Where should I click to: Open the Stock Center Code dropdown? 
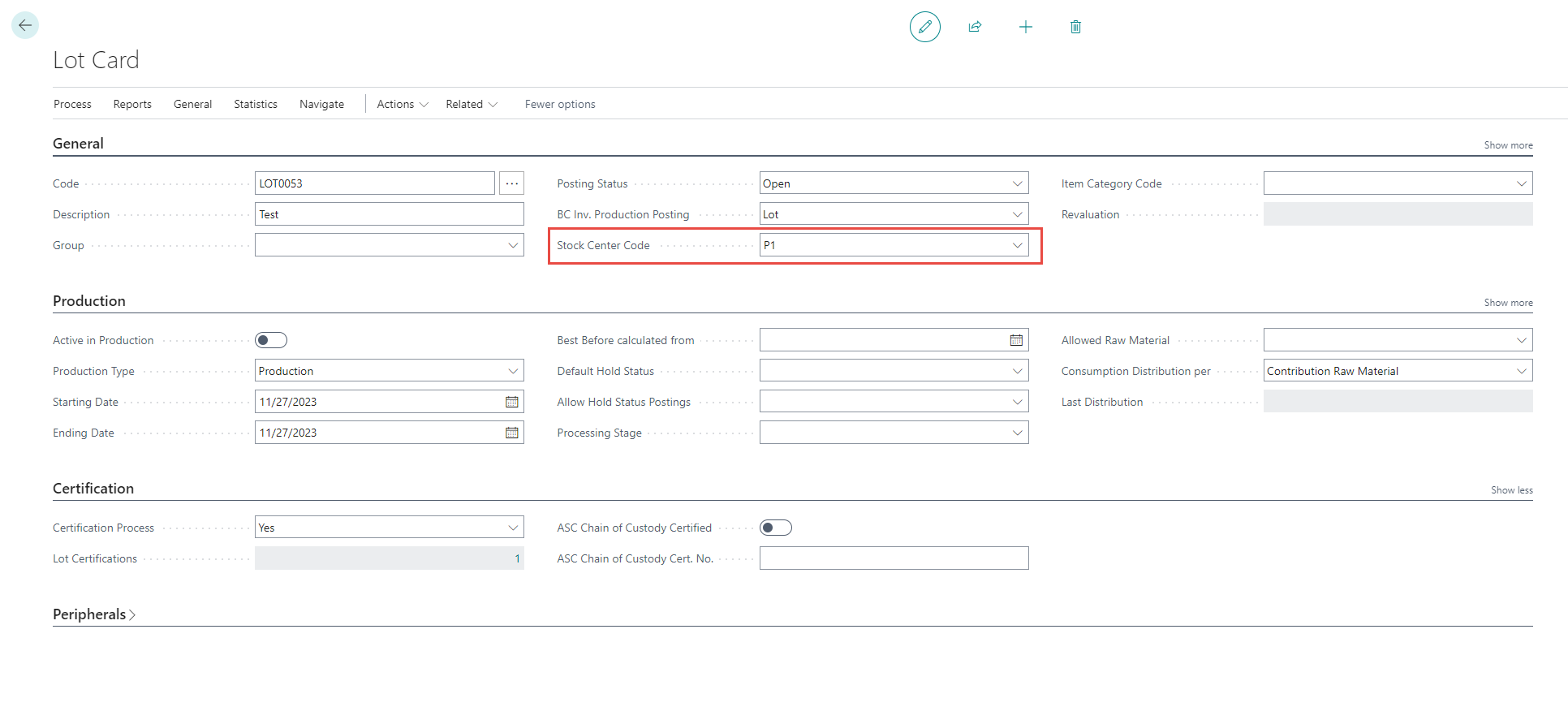coord(1017,245)
